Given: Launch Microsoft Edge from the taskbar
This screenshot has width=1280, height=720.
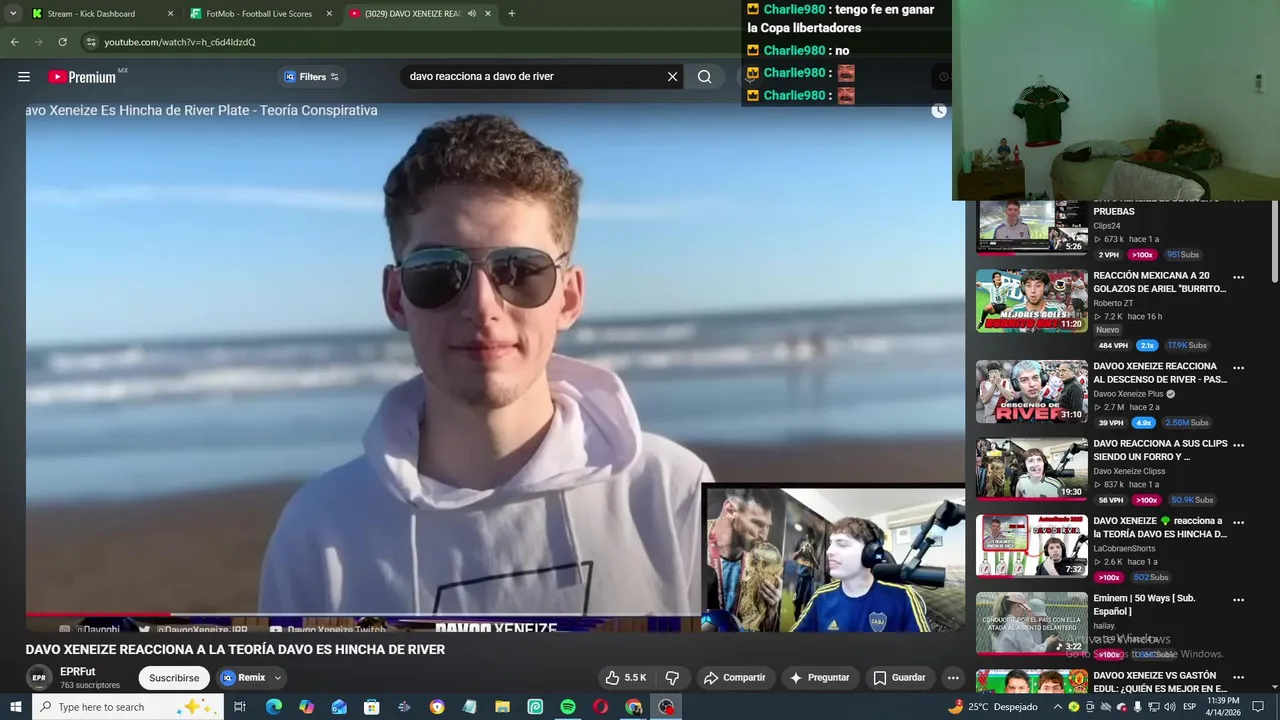Looking at the screenshot, I should [273, 707].
